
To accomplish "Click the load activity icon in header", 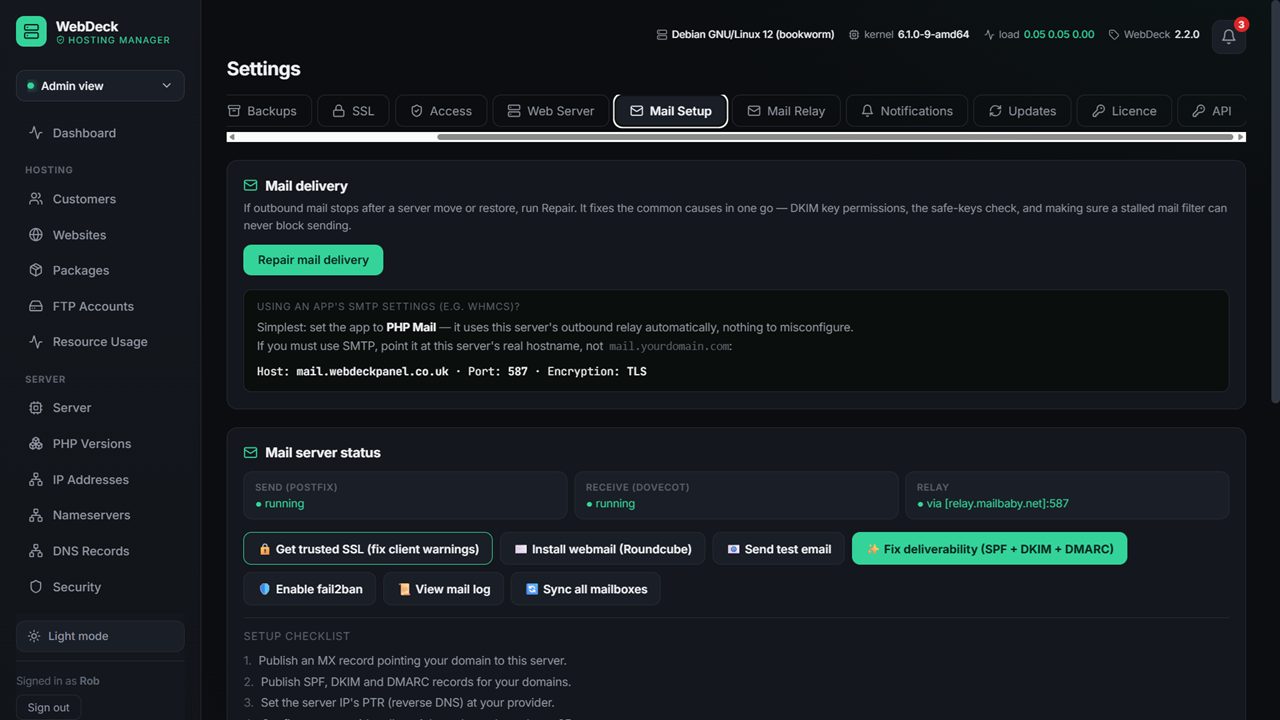I will point(989,34).
